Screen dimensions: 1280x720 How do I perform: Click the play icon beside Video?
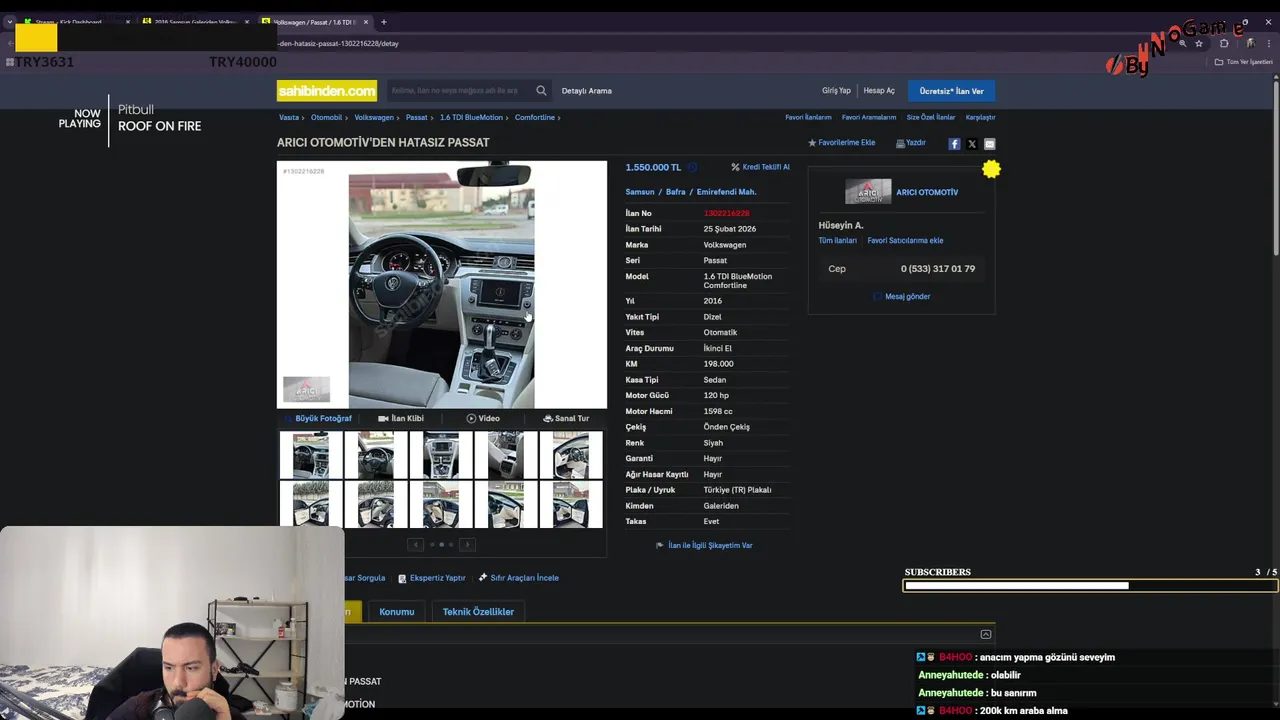tap(471, 418)
